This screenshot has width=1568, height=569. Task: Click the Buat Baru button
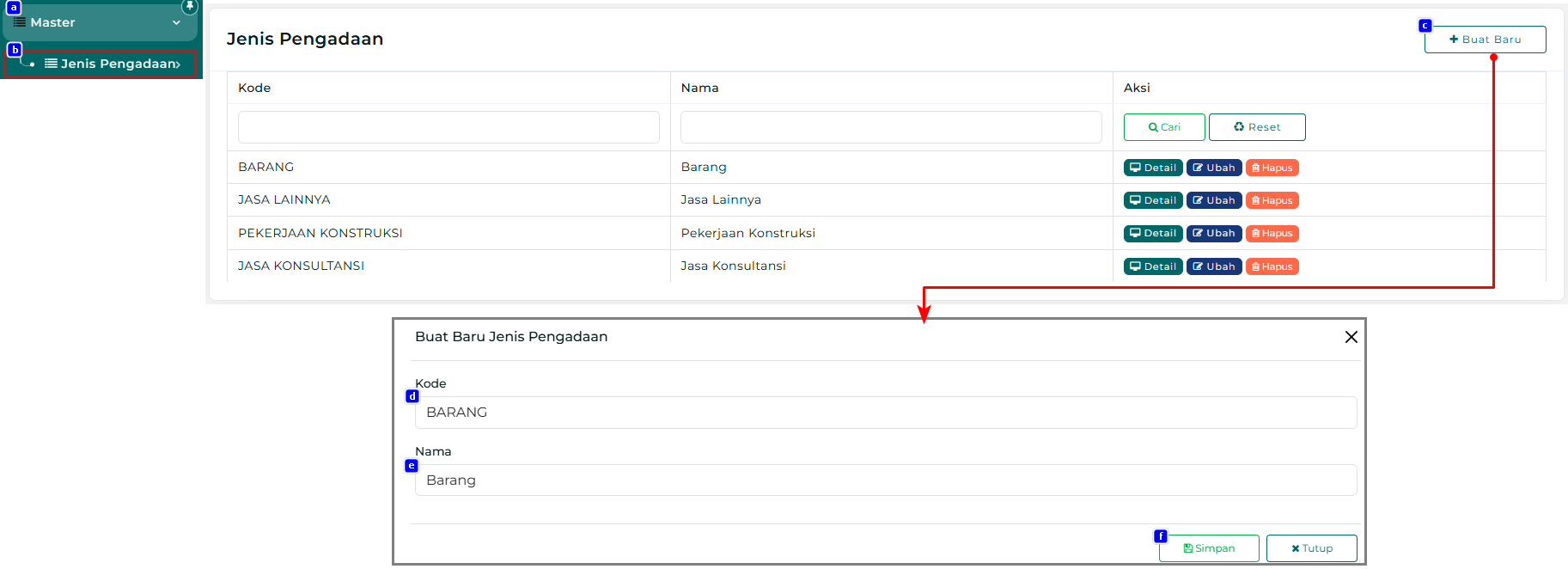(x=1485, y=40)
